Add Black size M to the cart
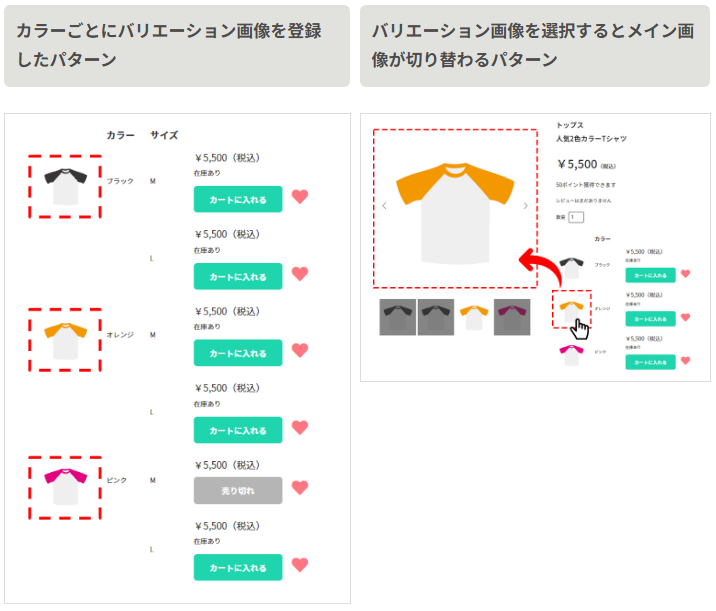716x611 pixels. point(238,199)
